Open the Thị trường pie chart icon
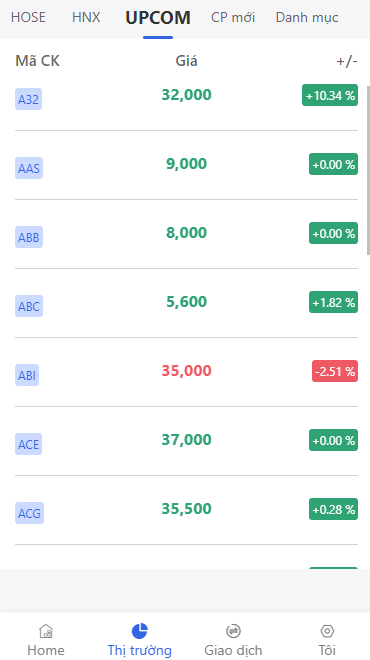The height and width of the screenshot is (660, 370). tap(139, 631)
